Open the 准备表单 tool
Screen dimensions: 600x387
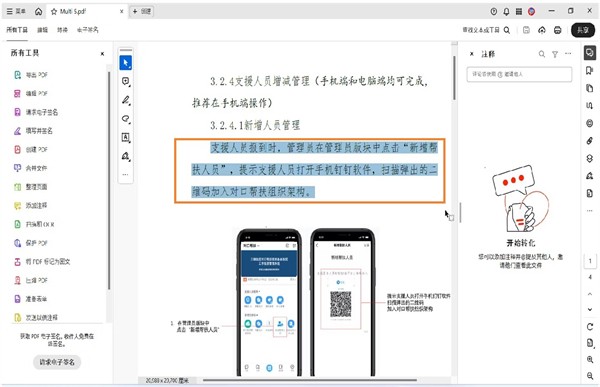click(x=30, y=299)
